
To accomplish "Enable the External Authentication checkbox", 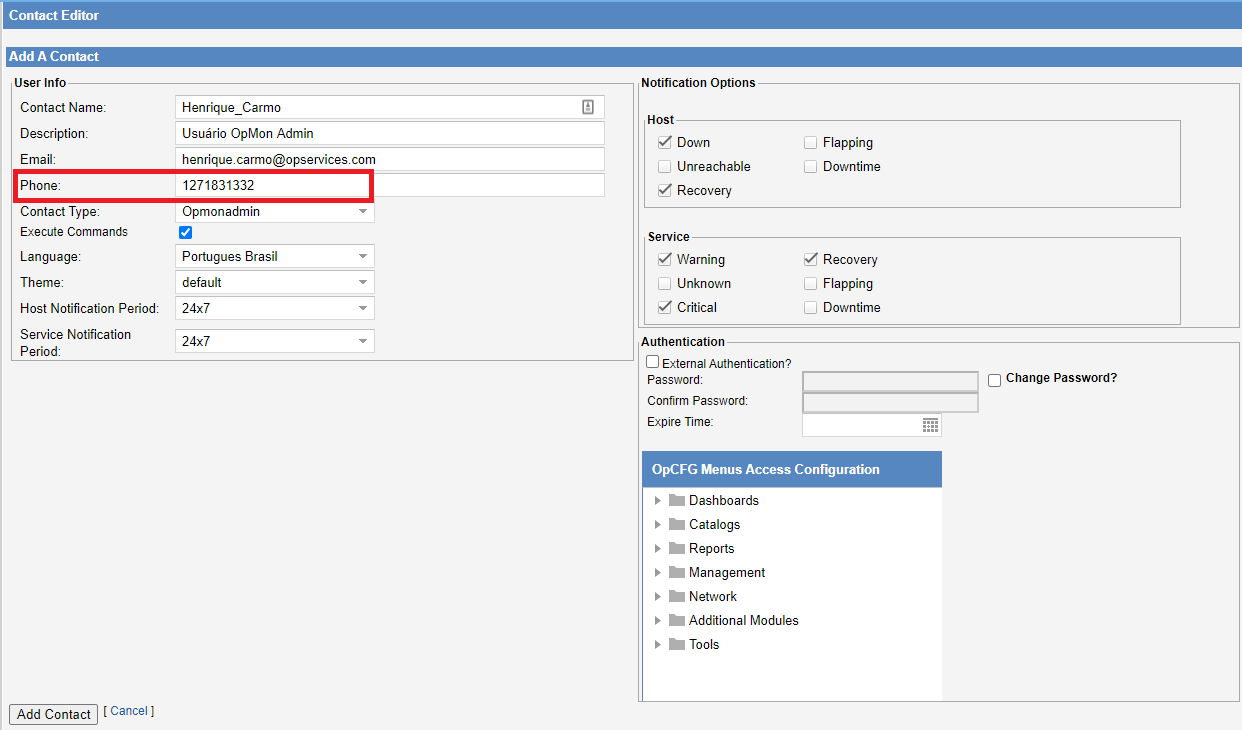I will pyautogui.click(x=653, y=362).
